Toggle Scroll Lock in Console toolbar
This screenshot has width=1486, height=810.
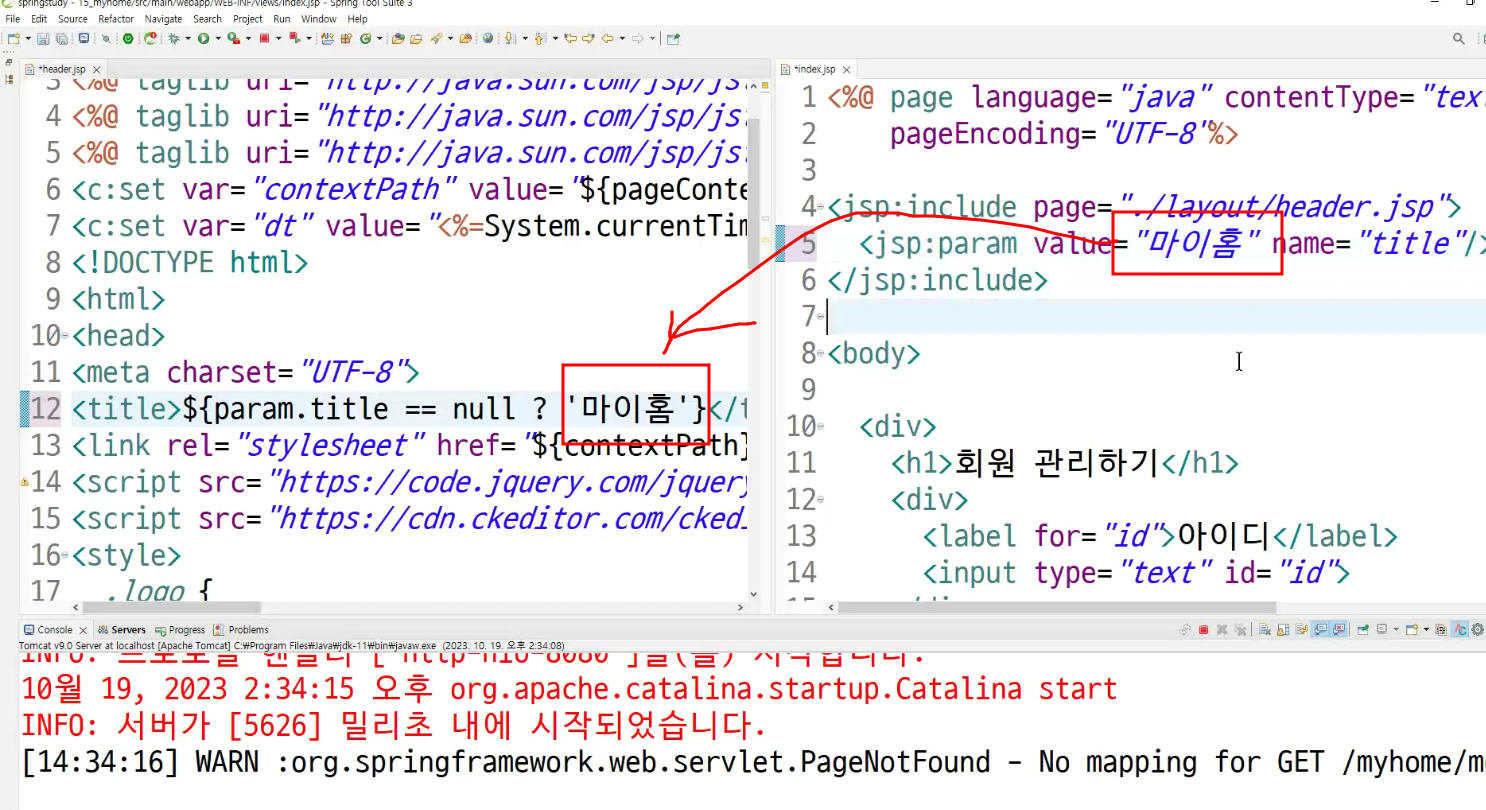[1283, 630]
